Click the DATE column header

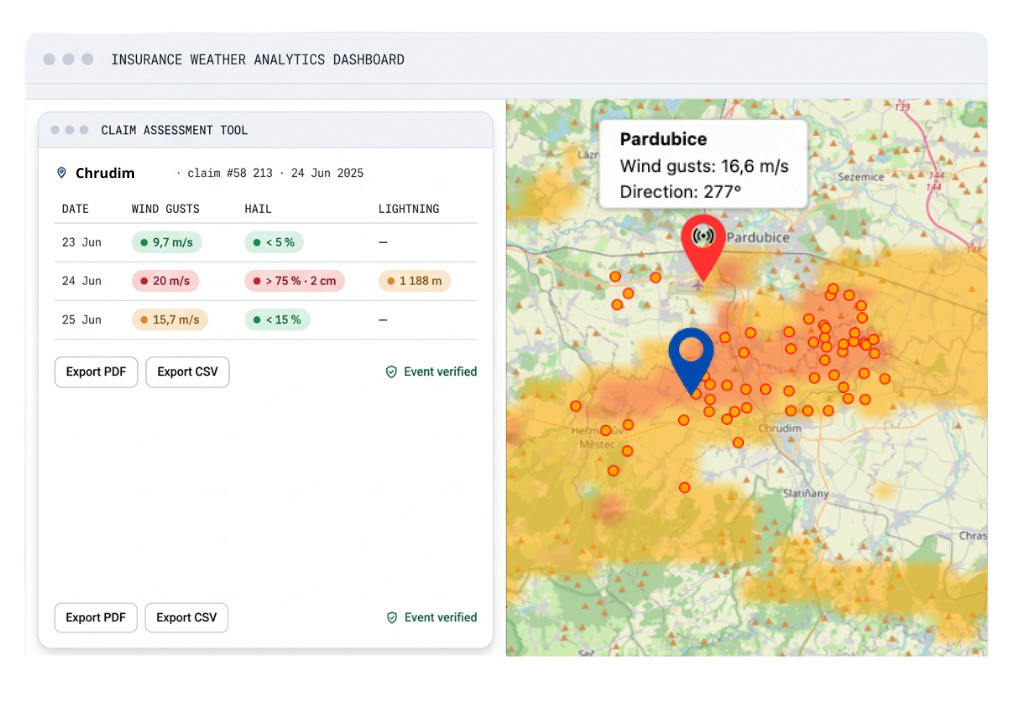coord(75,209)
